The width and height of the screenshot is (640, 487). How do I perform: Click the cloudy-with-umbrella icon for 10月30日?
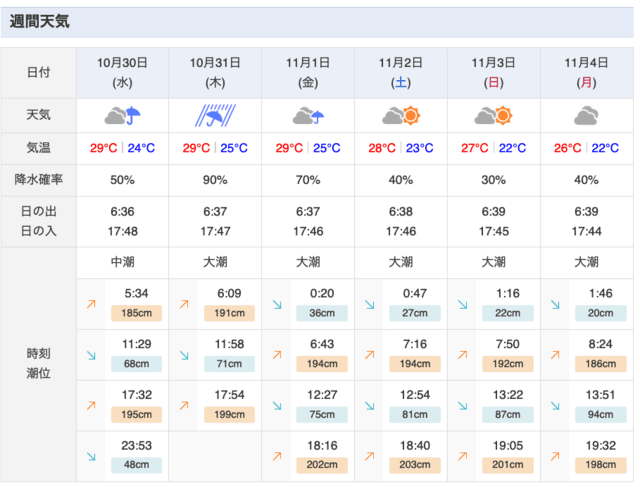click(123, 116)
